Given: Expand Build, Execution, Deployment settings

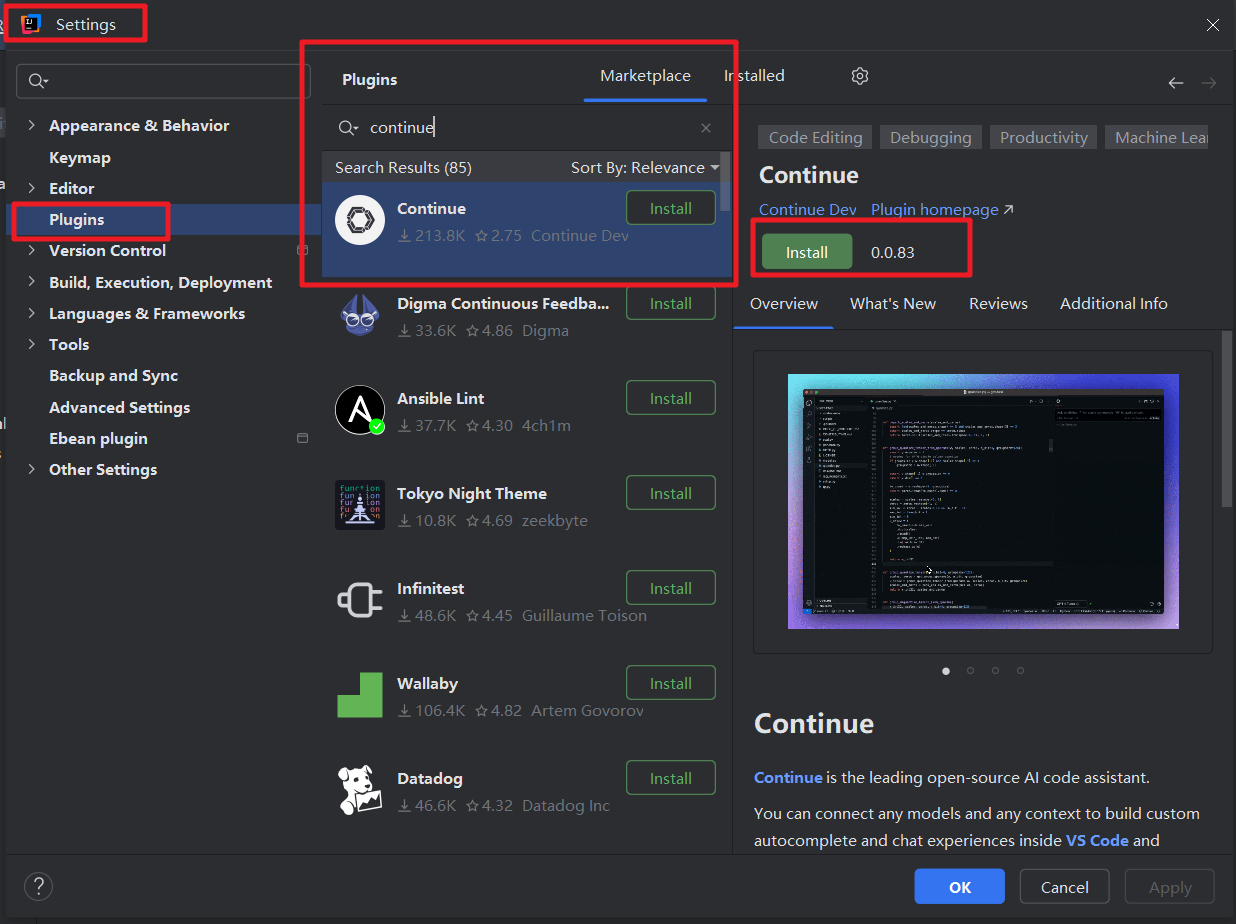Looking at the screenshot, I should 31,282.
